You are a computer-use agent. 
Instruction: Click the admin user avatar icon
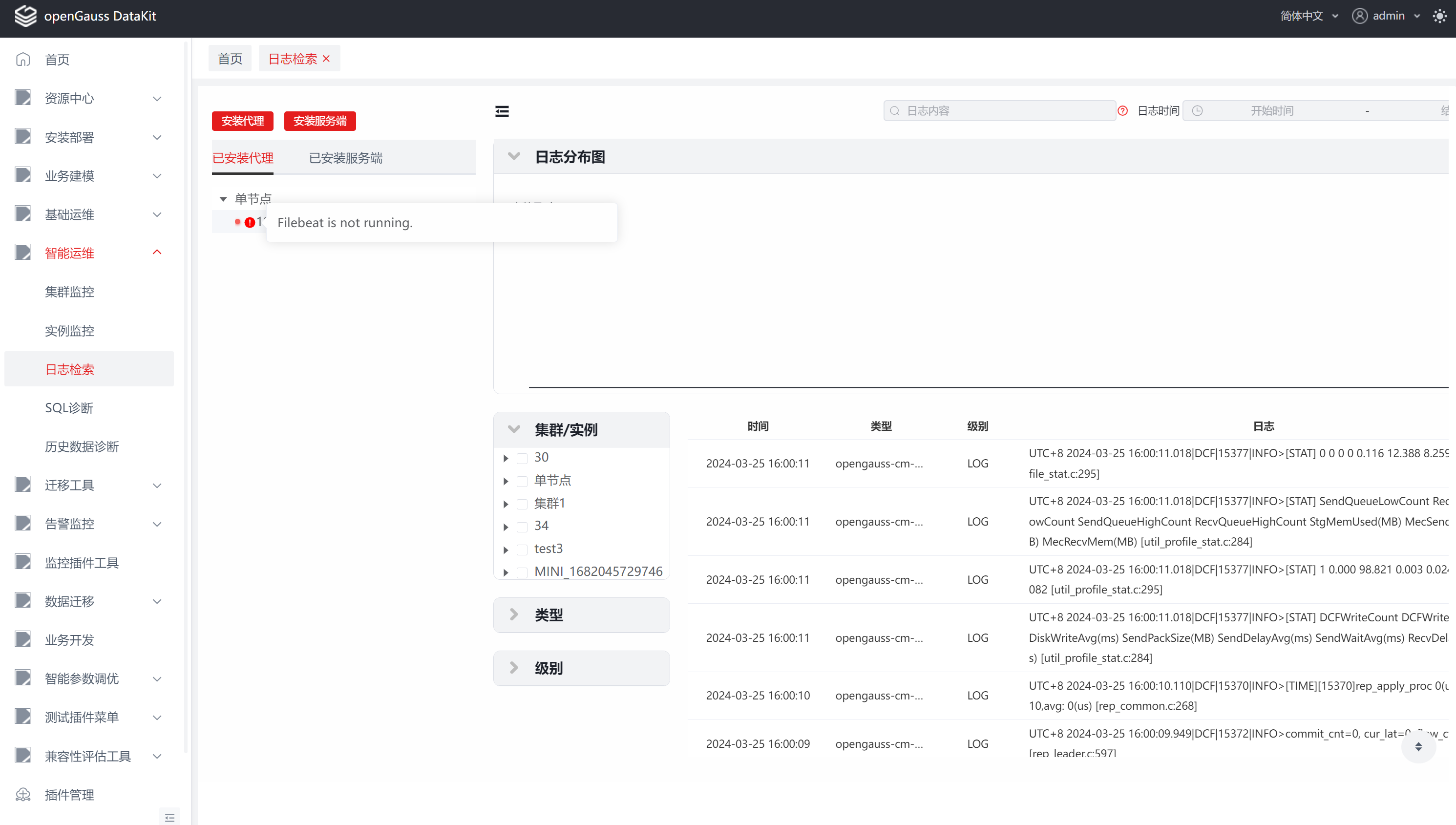(x=1359, y=16)
